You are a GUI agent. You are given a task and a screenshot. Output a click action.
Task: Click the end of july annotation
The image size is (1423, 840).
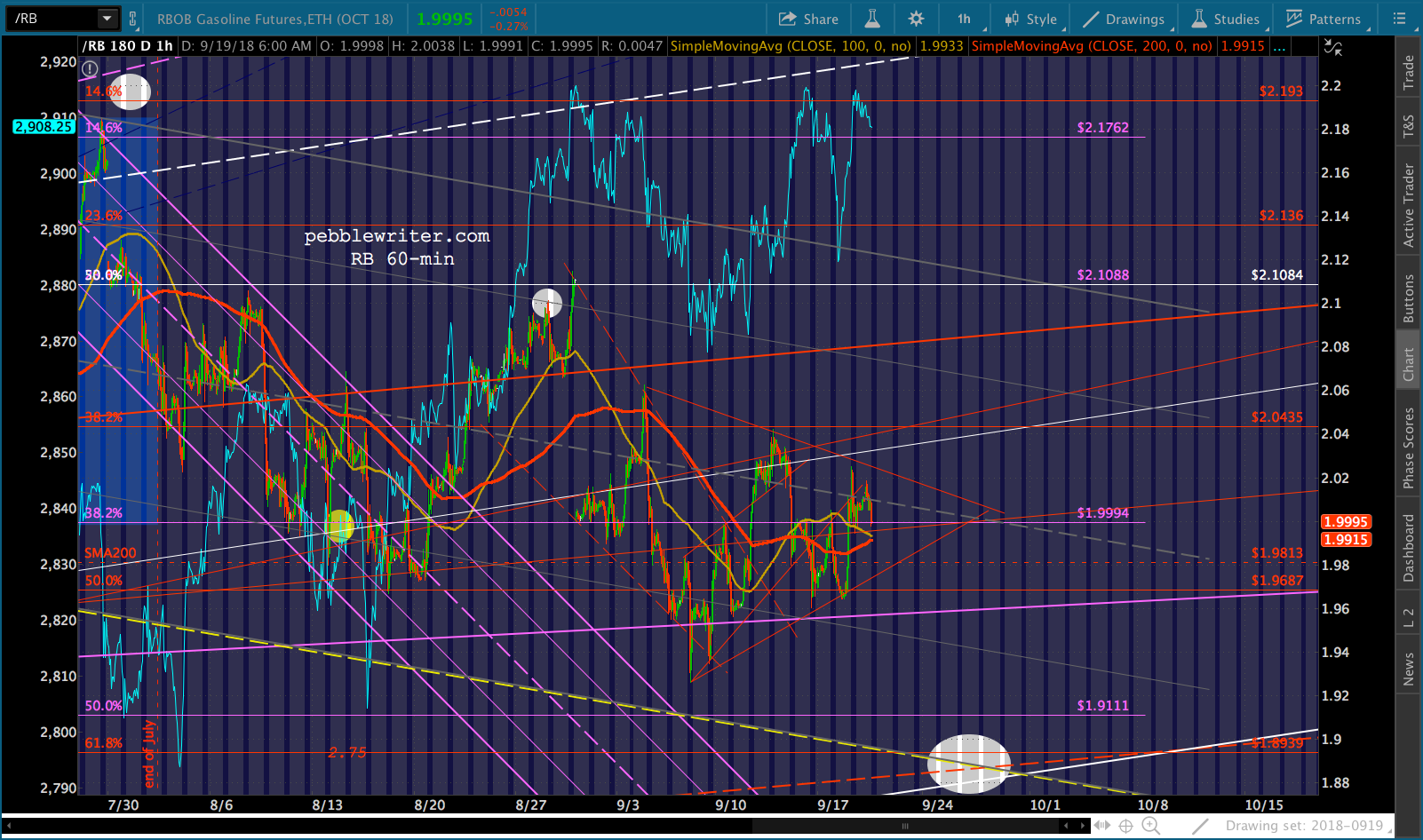(149, 754)
